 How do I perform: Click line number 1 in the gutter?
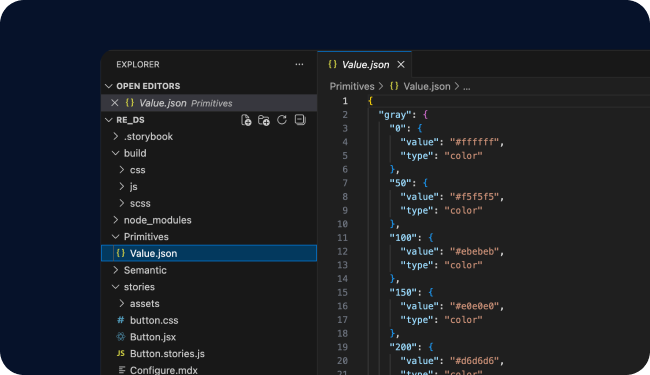tap(344, 101)
